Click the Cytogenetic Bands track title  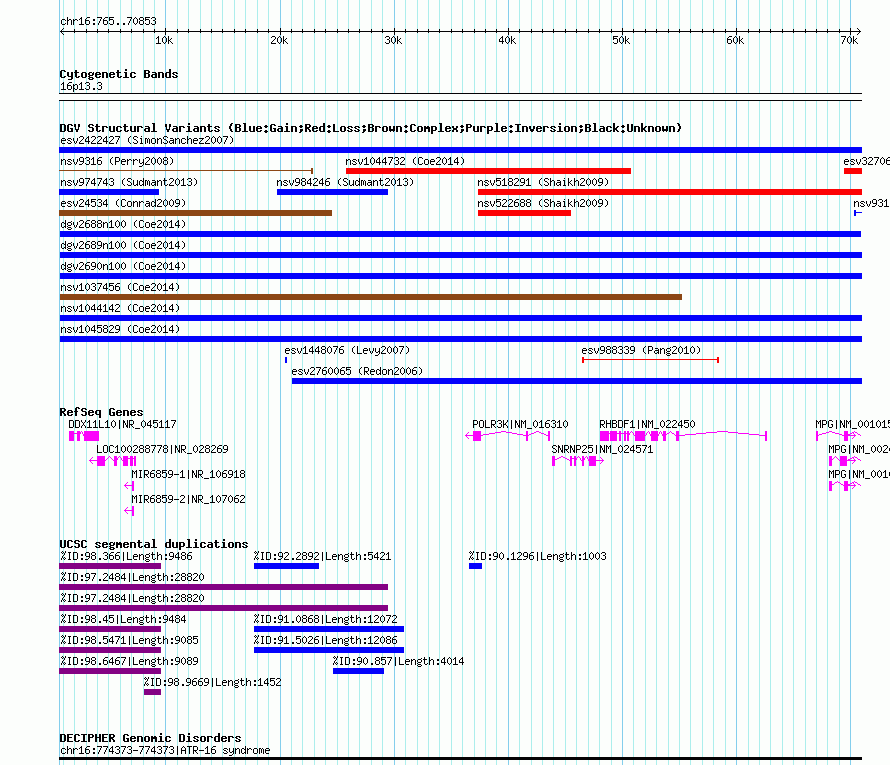click(119, 74)
